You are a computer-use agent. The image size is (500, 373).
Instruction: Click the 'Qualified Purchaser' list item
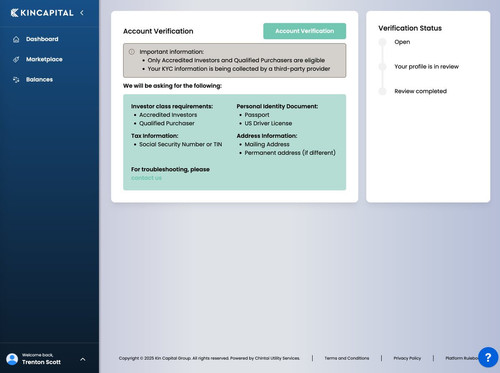click(167, 123)
